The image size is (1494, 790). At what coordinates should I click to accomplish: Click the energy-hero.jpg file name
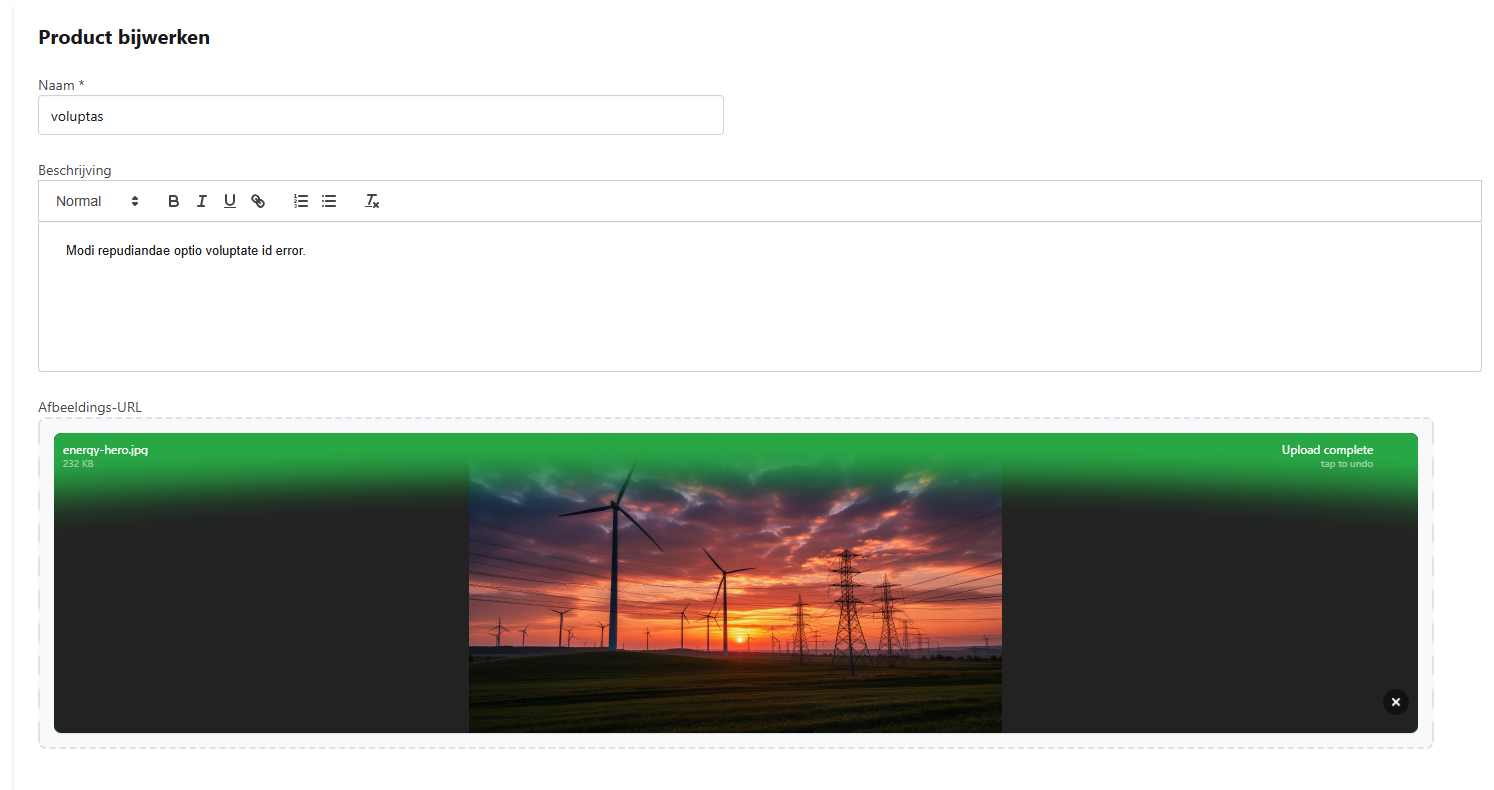pyautogui.click(x=105, y=450)
